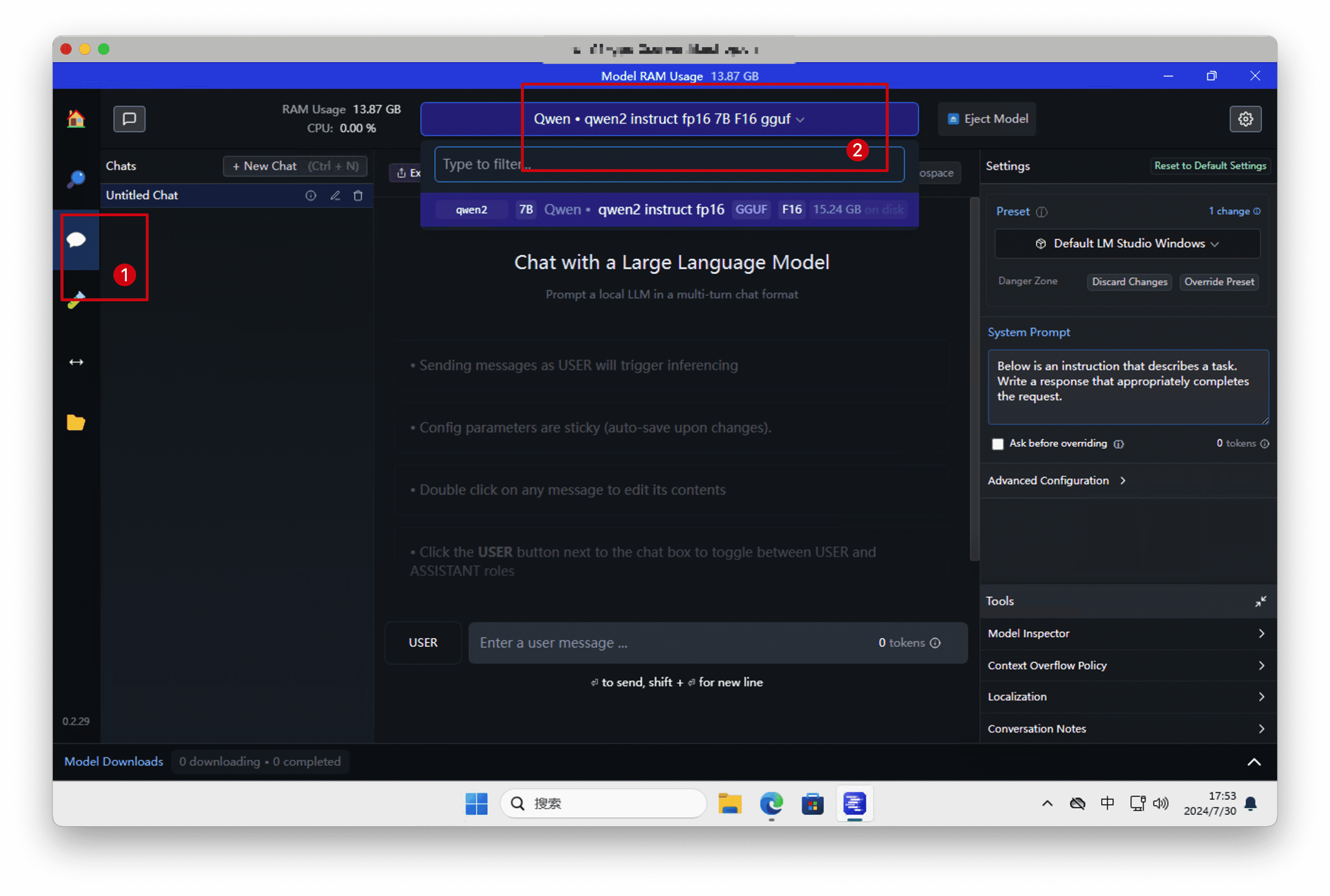
Task: Click the OneDrive cloud tray icon
Action: point(1076,803)
